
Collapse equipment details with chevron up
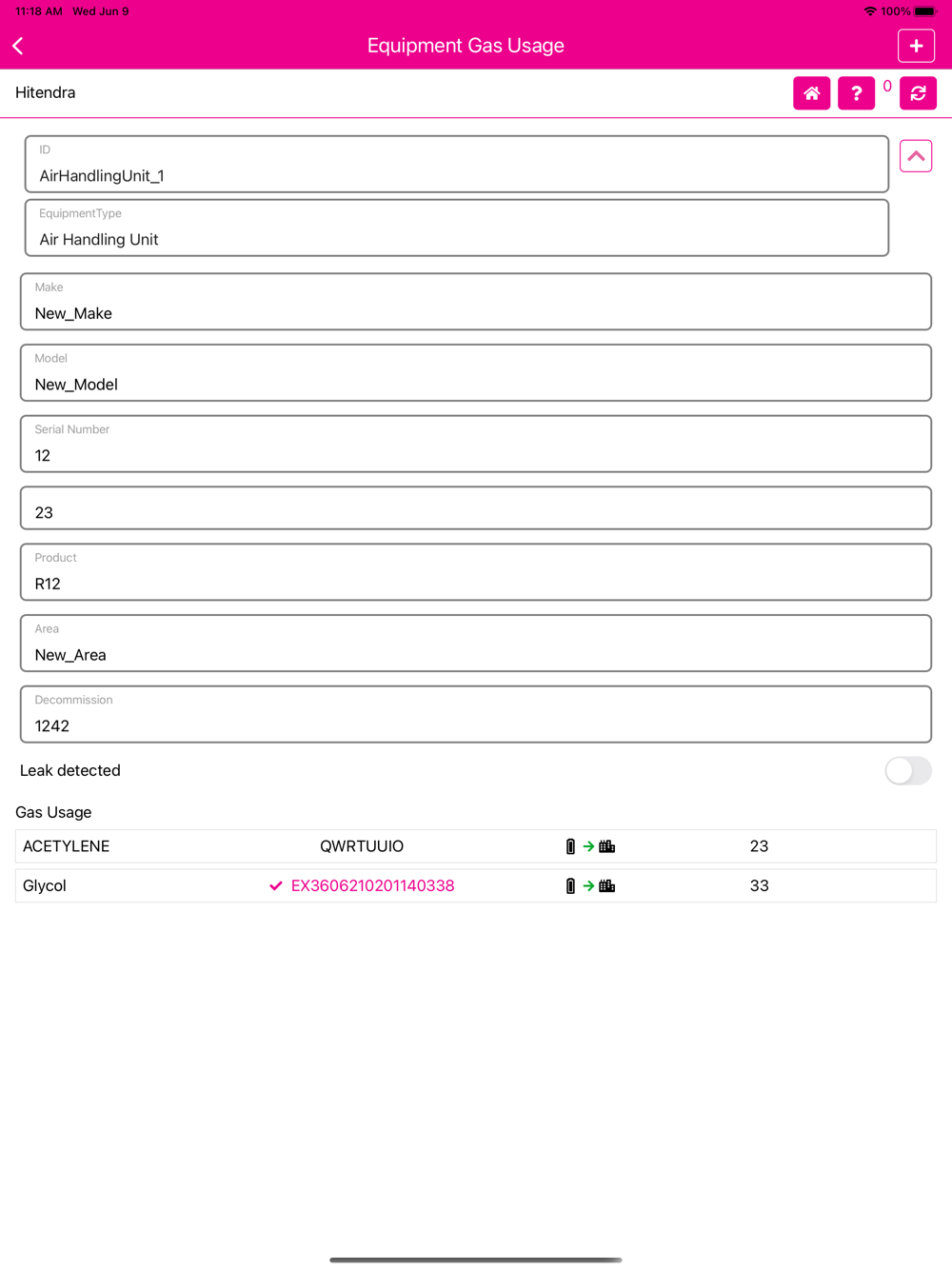click(x=915, y=156)
